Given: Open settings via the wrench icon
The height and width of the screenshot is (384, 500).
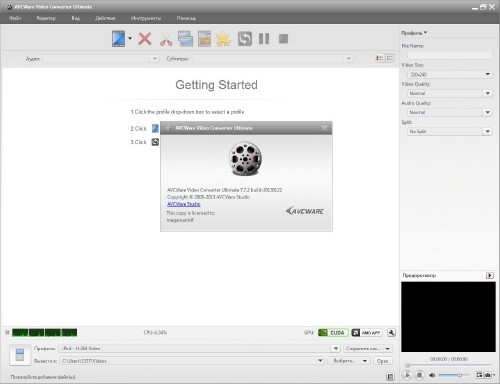Looking at the screenshot, I should click(x=391, y=333).
